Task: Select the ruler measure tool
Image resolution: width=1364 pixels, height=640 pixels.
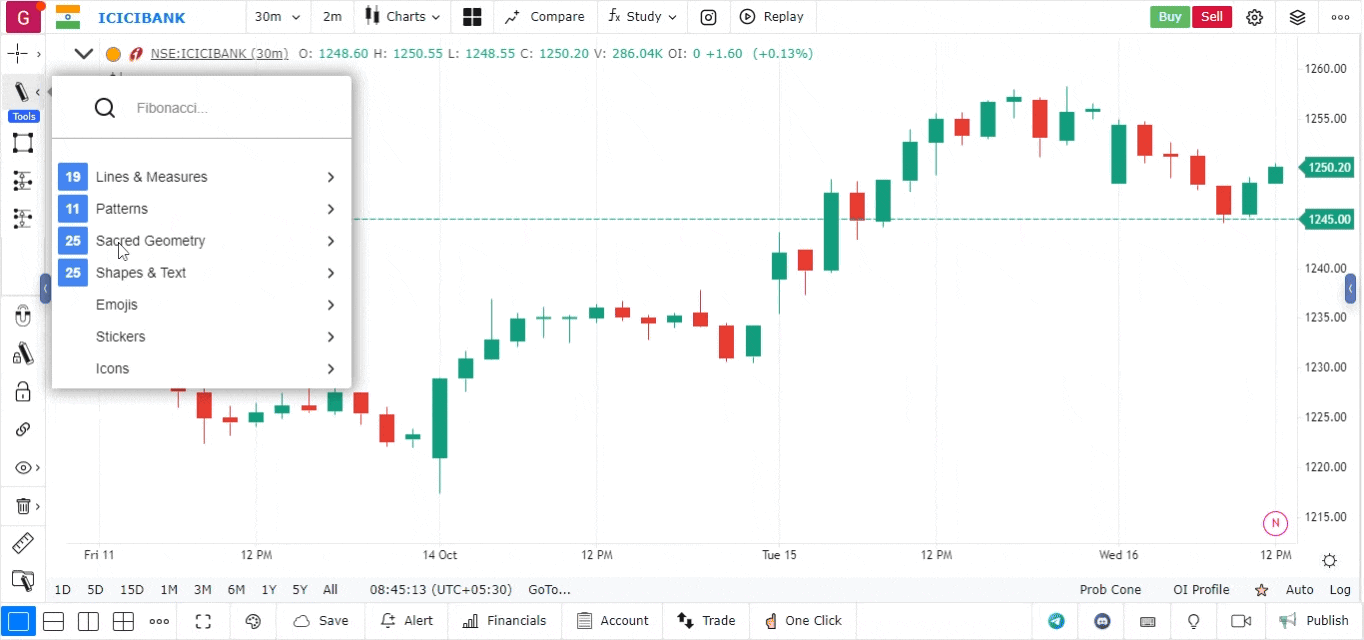Action: tap(22, 543)
